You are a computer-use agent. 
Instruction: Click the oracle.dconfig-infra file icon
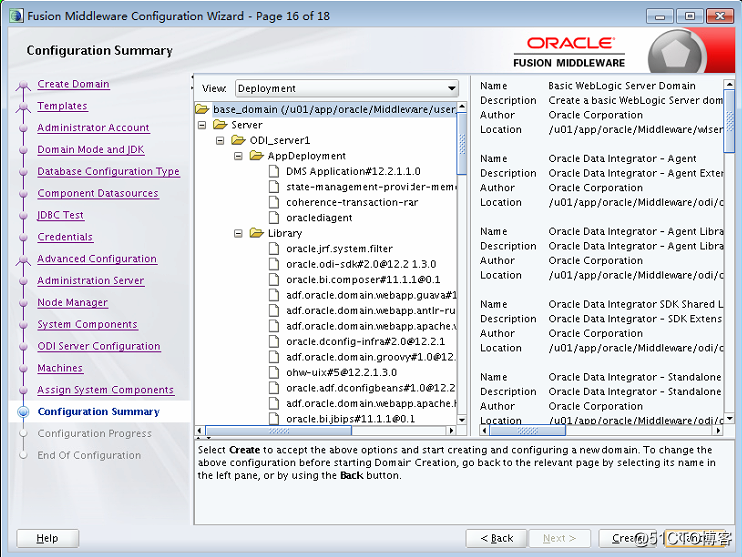[274, 341]
